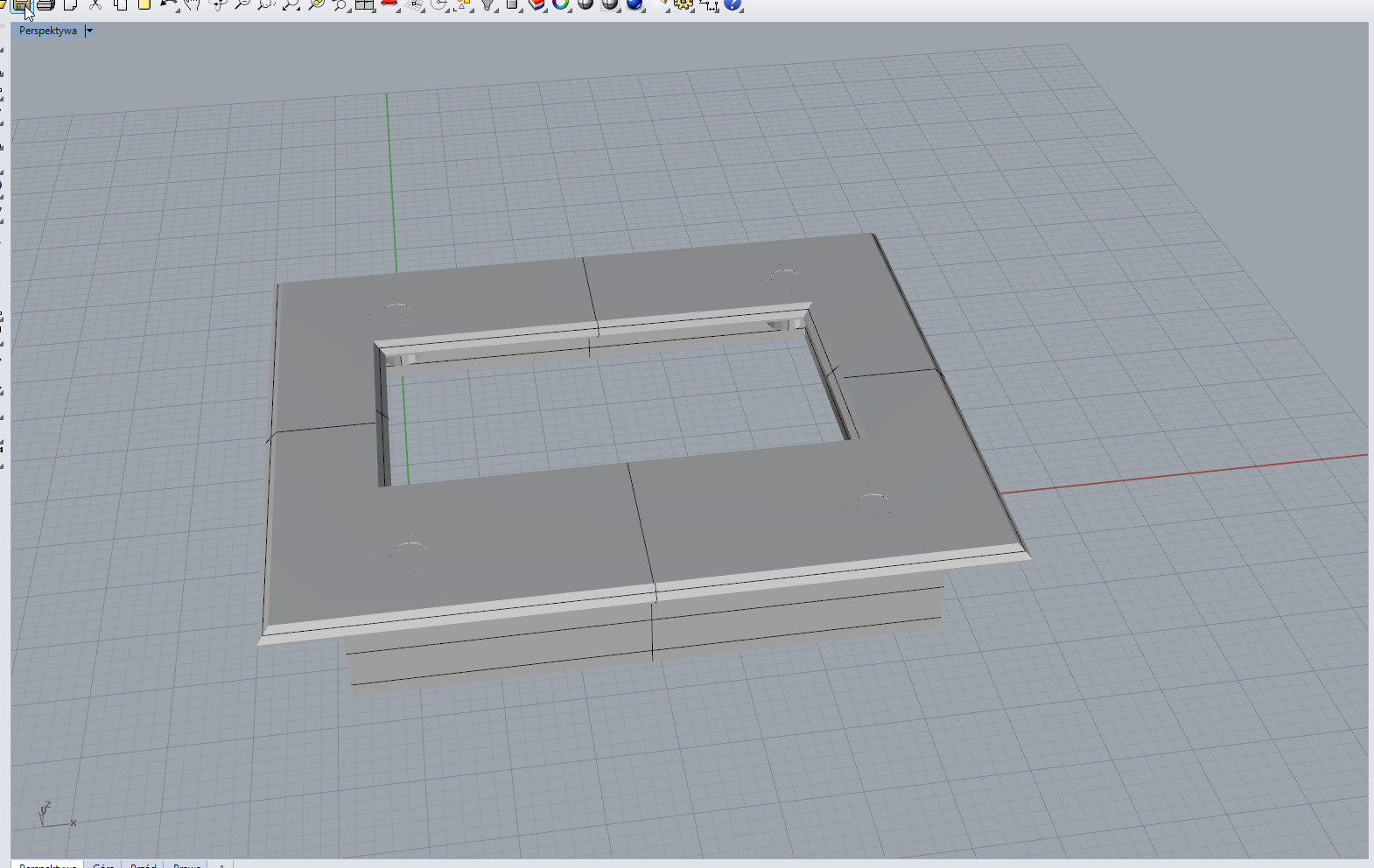This screenshot has width=1374, height=868.
Task: Switch to the Prawa viewport tab
Action: tap(186, 865)
